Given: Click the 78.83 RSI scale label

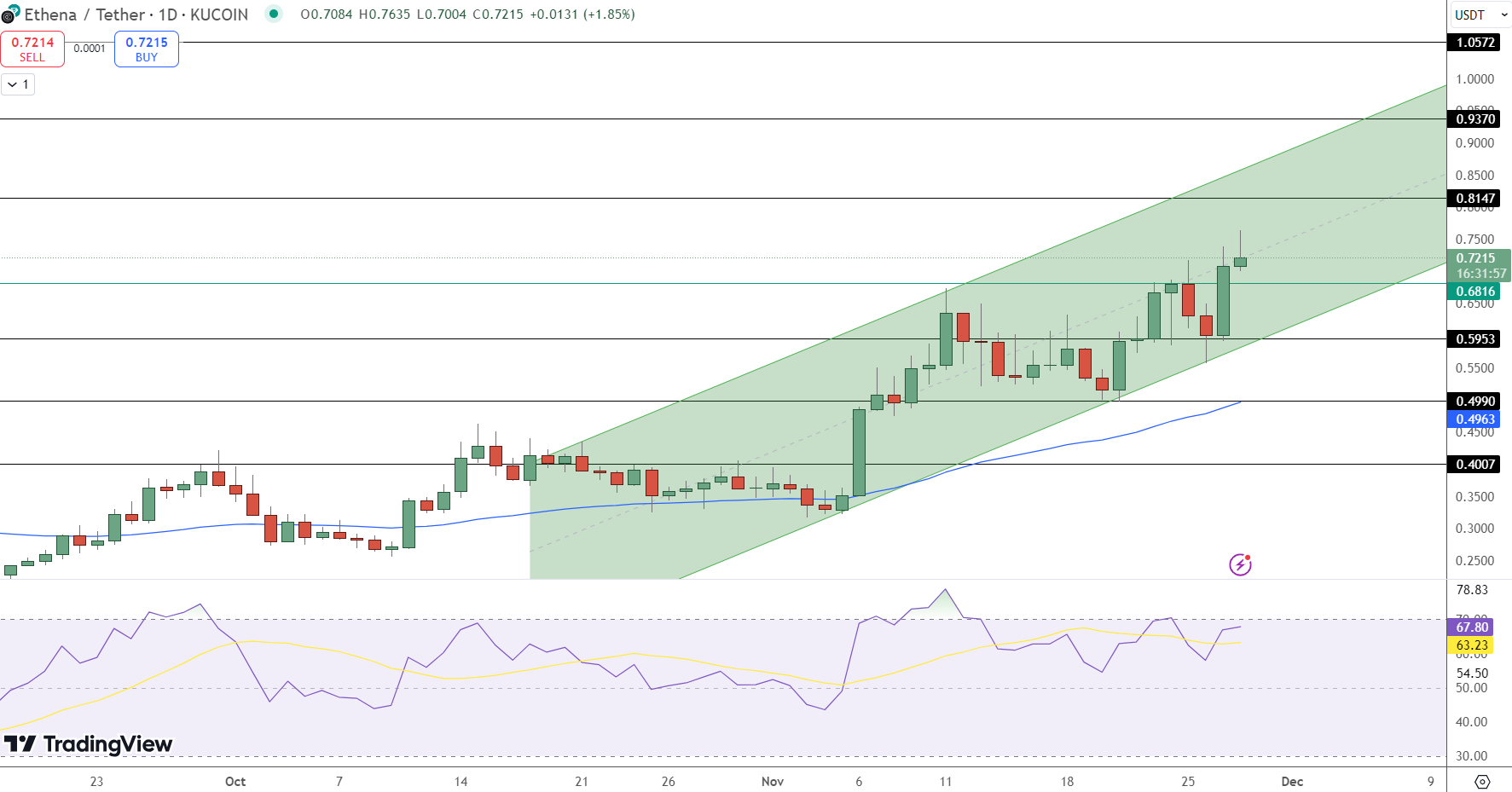Looking at the screenshot, I should point(1472,590).
